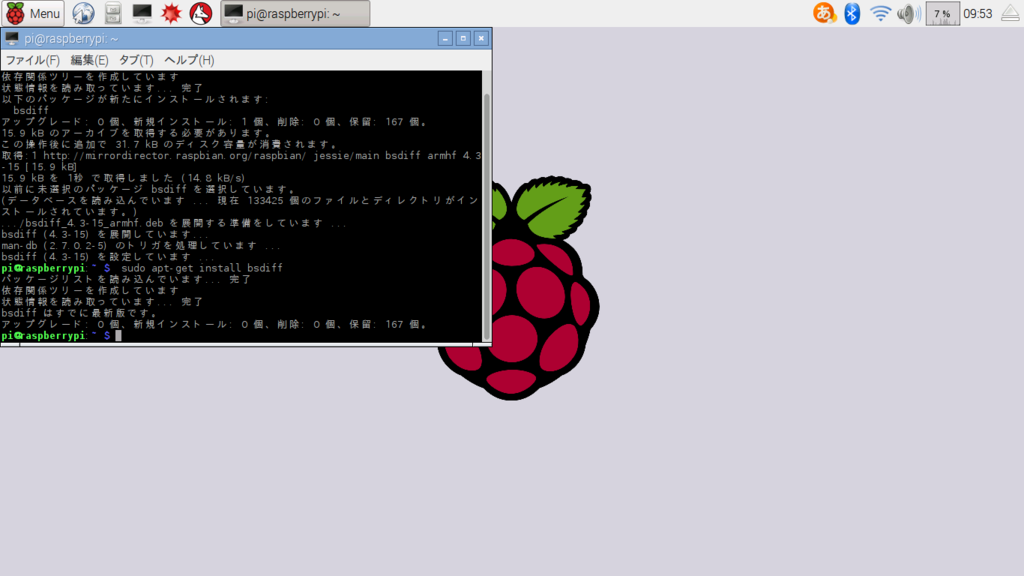Open the ファイル(F) menu
1024x576 pixels.
point(33,60)
